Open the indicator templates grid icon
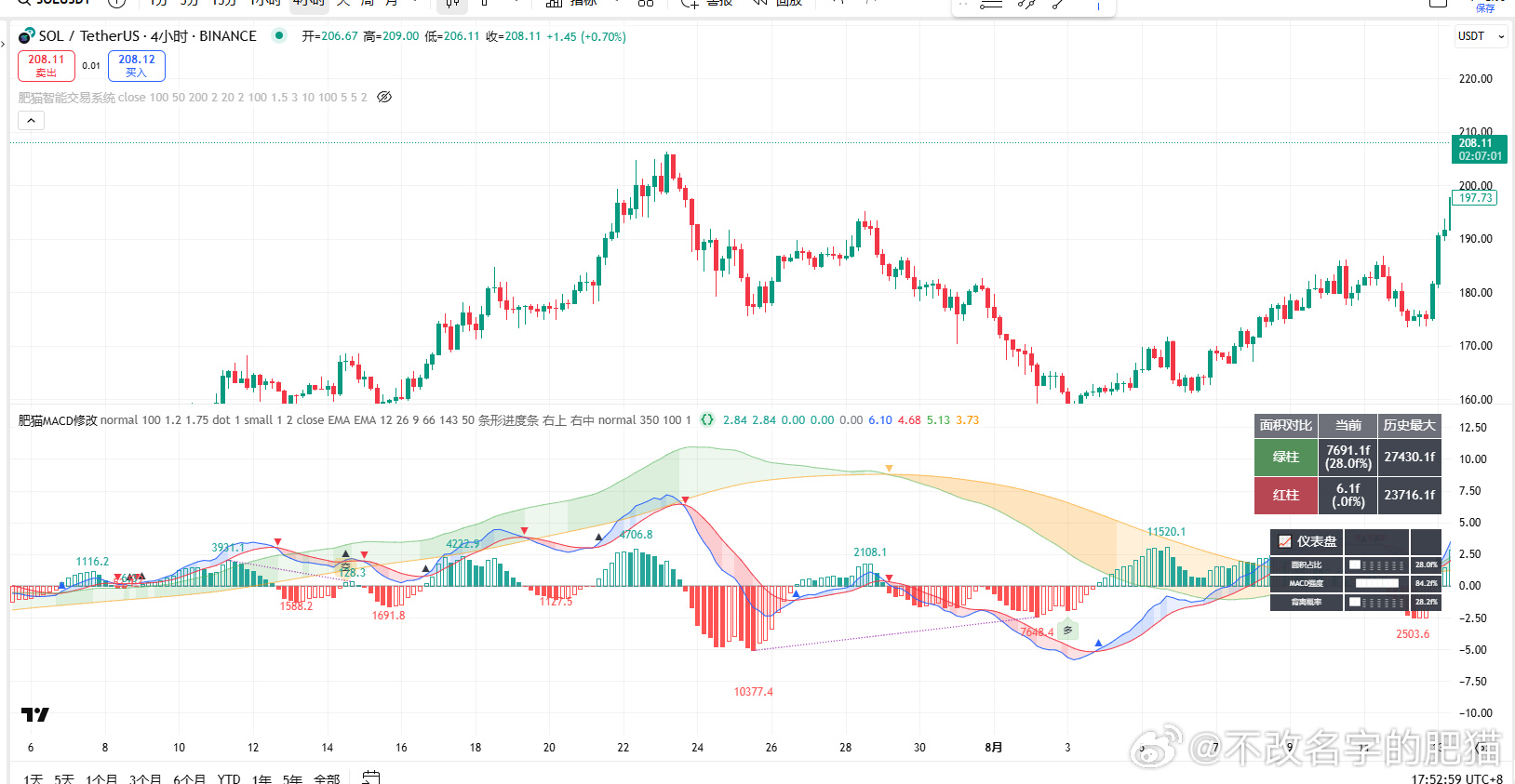The image size is (1515, 784). click(x=646, y=4)
